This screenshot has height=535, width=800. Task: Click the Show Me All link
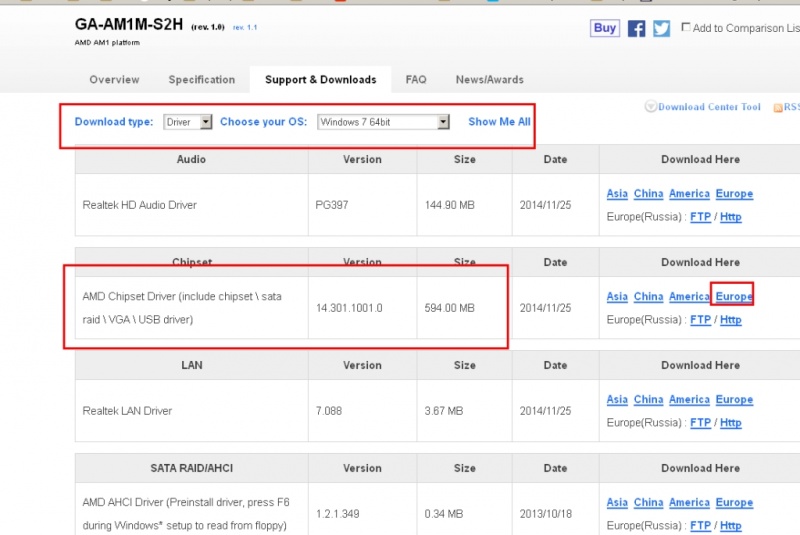499,122
